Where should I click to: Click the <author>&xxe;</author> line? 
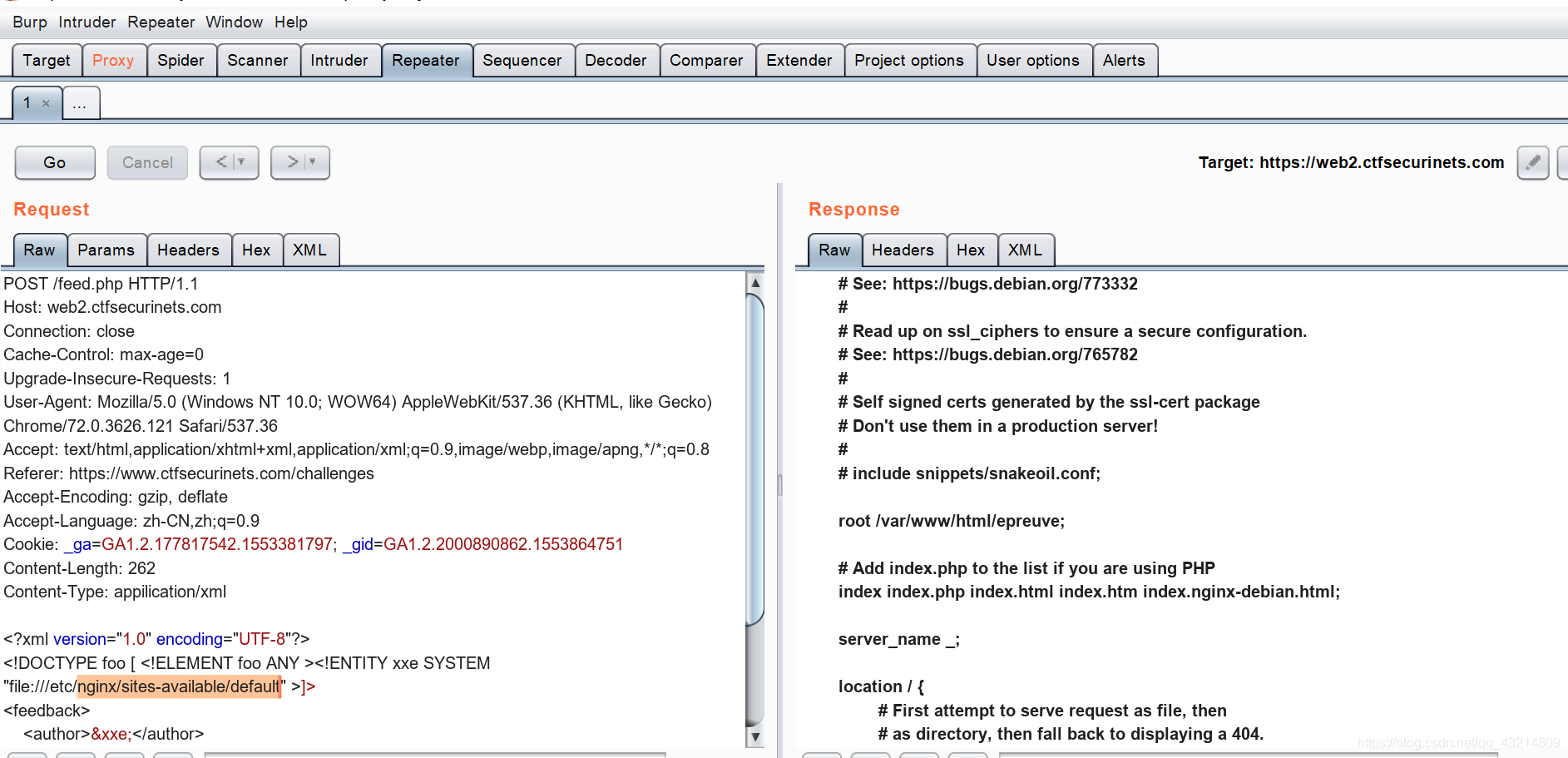114,734
